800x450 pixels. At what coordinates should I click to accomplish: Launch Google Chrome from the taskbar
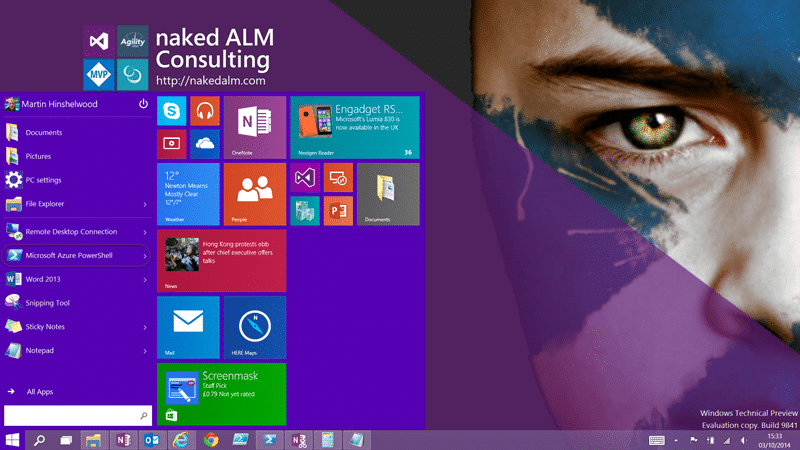(x=211, y=440)
